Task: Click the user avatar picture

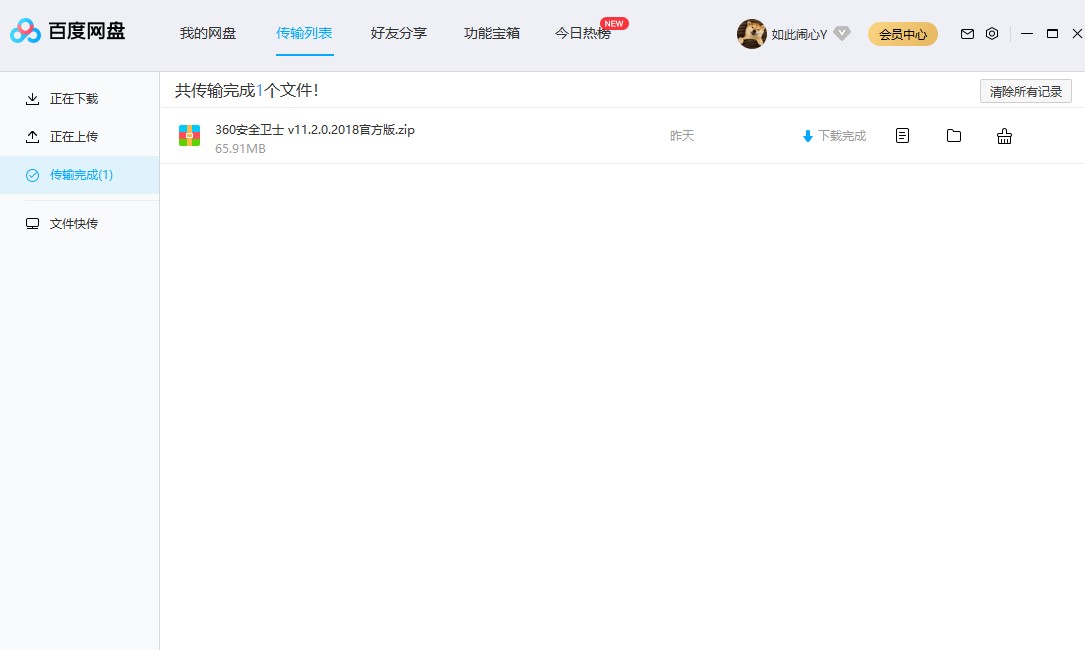Action: point(752,33)
